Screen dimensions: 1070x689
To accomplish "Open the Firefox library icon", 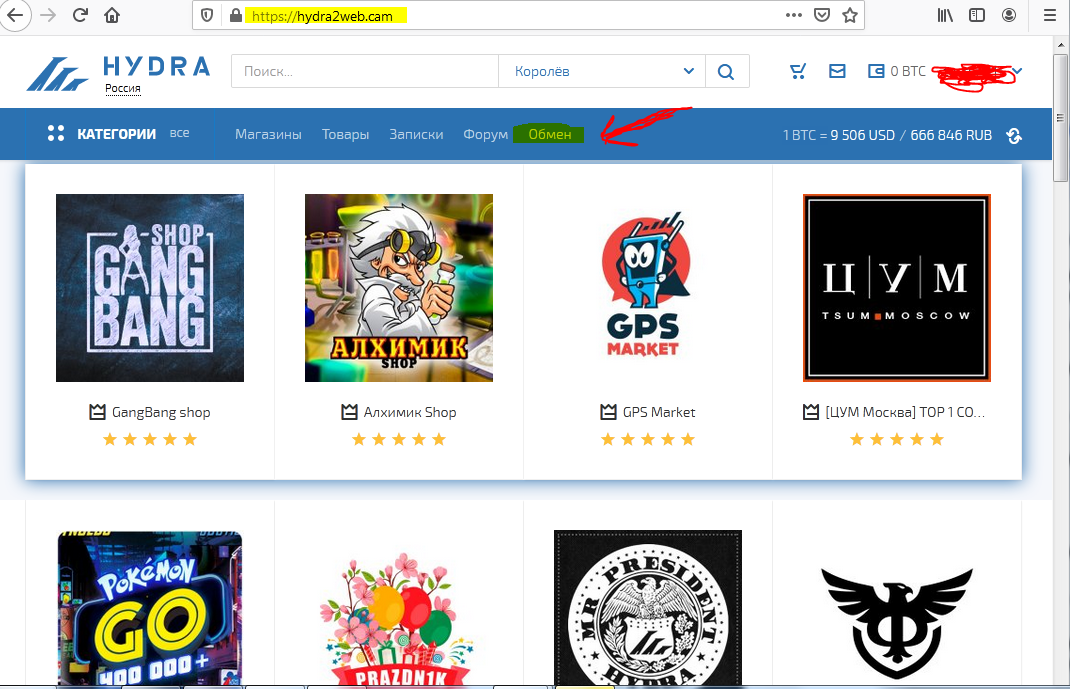I will [x=945, y=15].
